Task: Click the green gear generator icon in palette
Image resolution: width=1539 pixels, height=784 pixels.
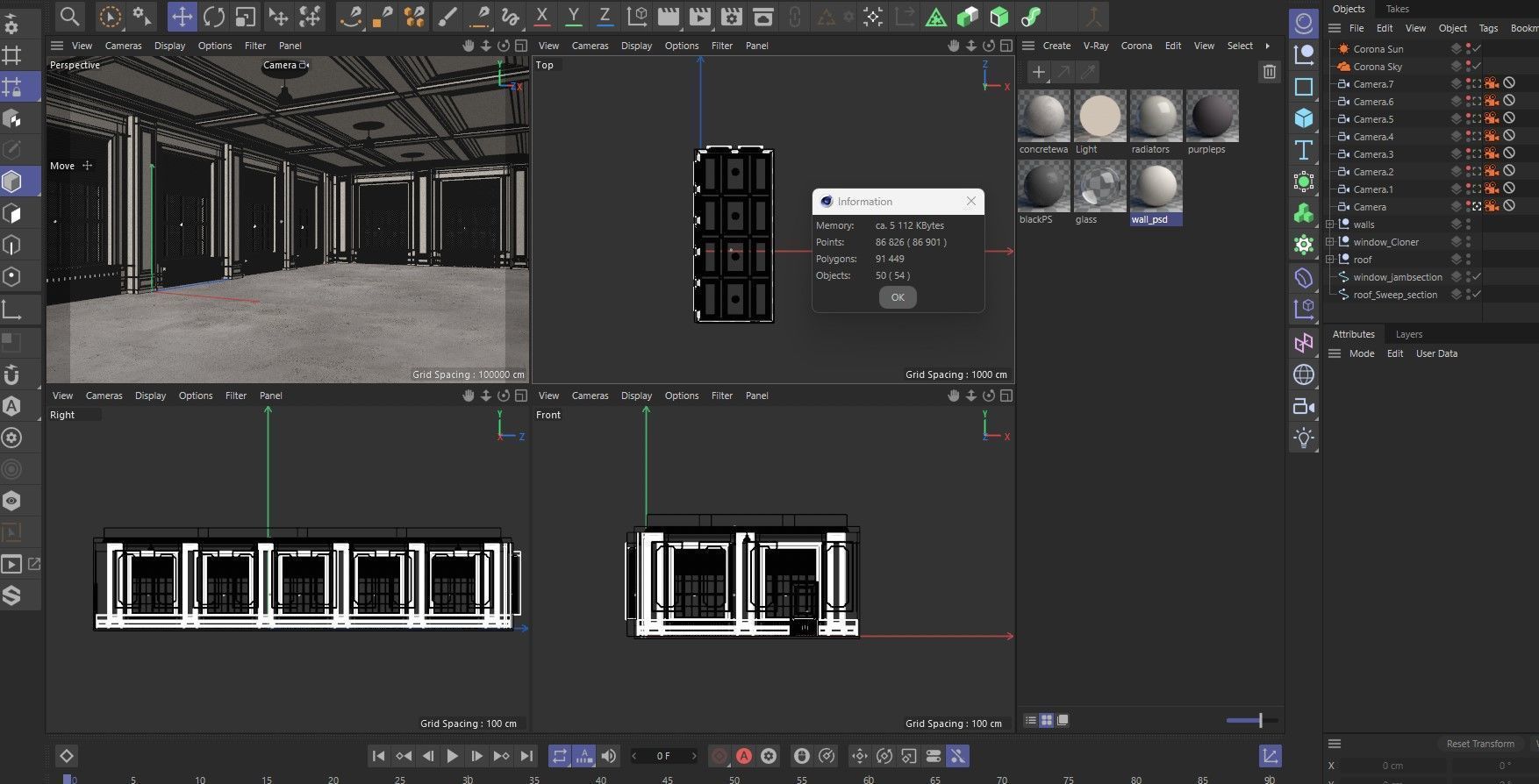Action: 1304,245
